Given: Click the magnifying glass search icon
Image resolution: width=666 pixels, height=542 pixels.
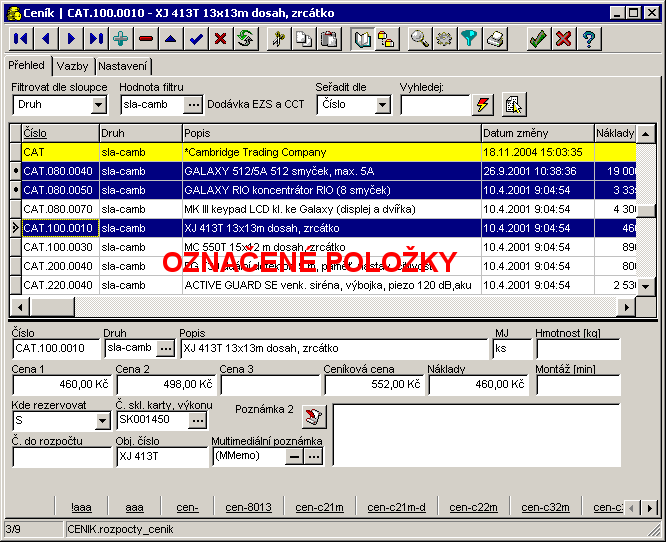Looking at the screenshot, I should [420, 39].
